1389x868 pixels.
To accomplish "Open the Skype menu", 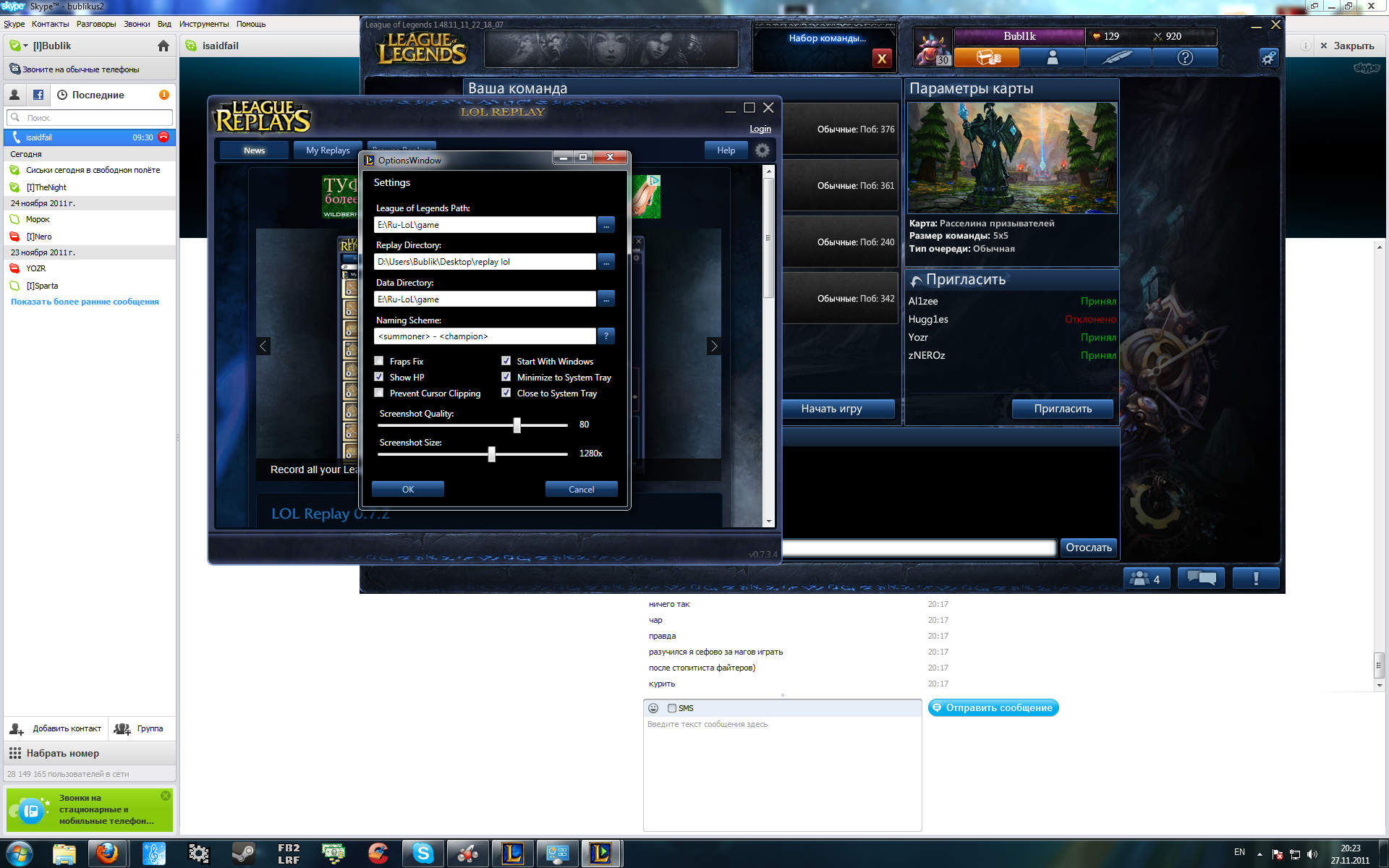I will point(14,24).
